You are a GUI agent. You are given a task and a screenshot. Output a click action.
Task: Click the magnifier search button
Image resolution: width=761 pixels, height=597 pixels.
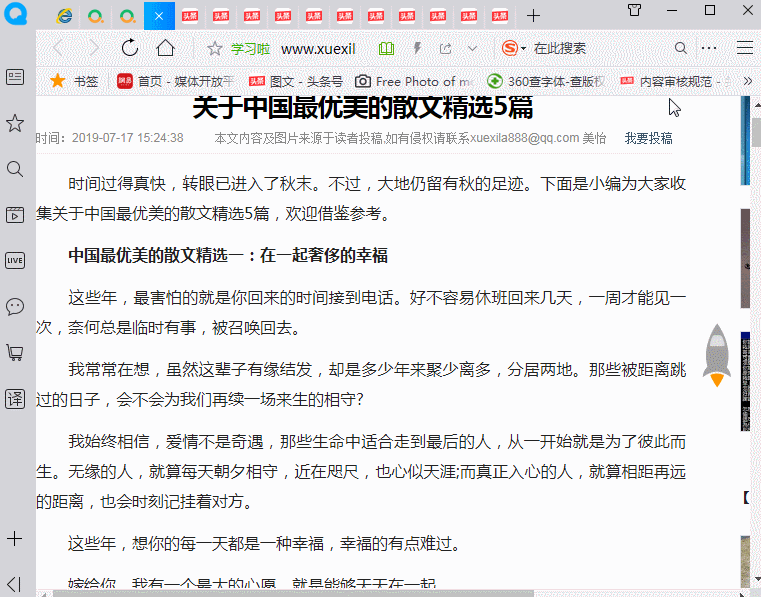tap(681, 48)
